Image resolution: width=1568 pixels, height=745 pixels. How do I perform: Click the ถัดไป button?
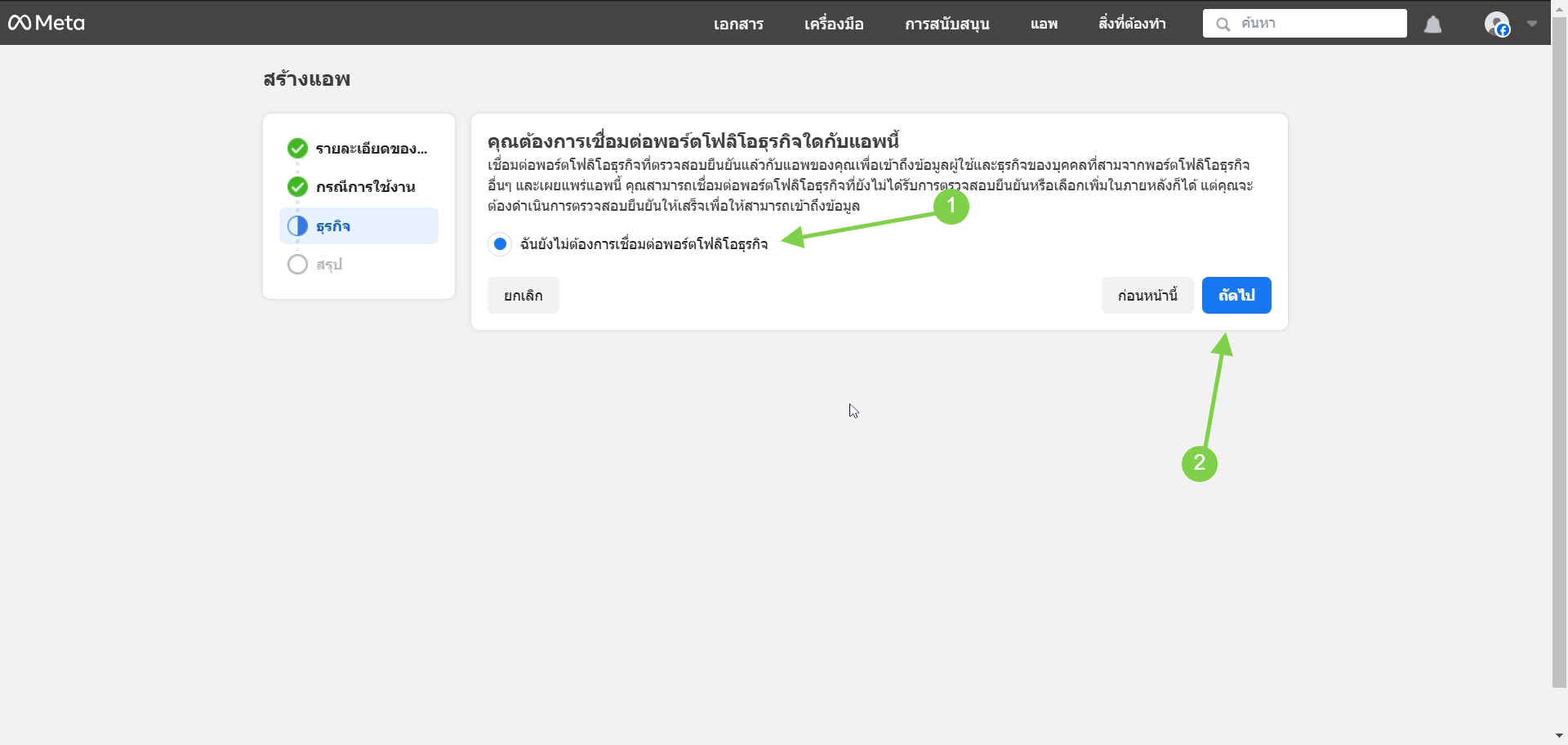click(1236, 295)
